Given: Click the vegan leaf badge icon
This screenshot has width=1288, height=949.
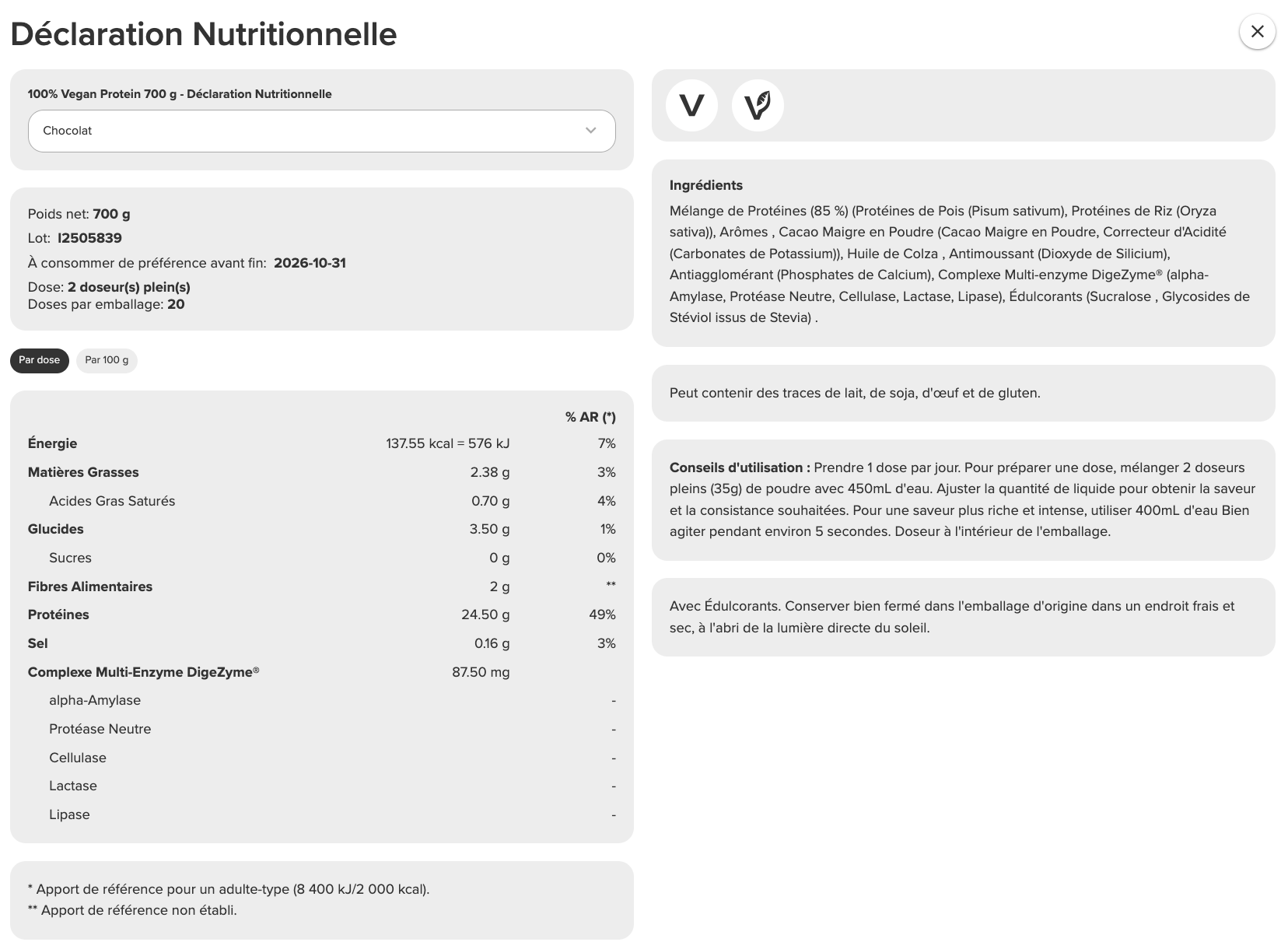Looking at the screenshot, I should 758,105.
